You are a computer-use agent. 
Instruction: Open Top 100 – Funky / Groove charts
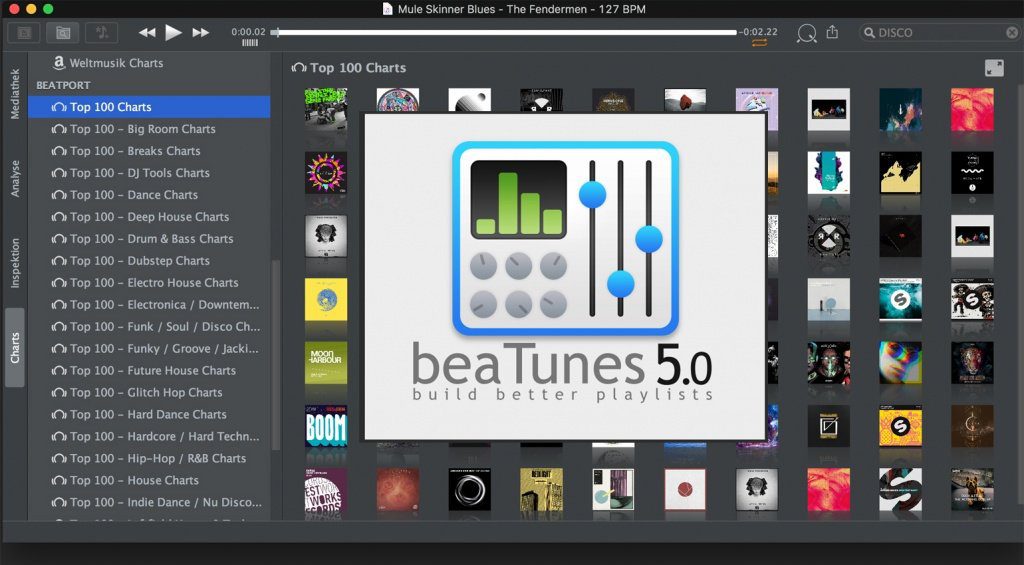click(x=165, y=349)
